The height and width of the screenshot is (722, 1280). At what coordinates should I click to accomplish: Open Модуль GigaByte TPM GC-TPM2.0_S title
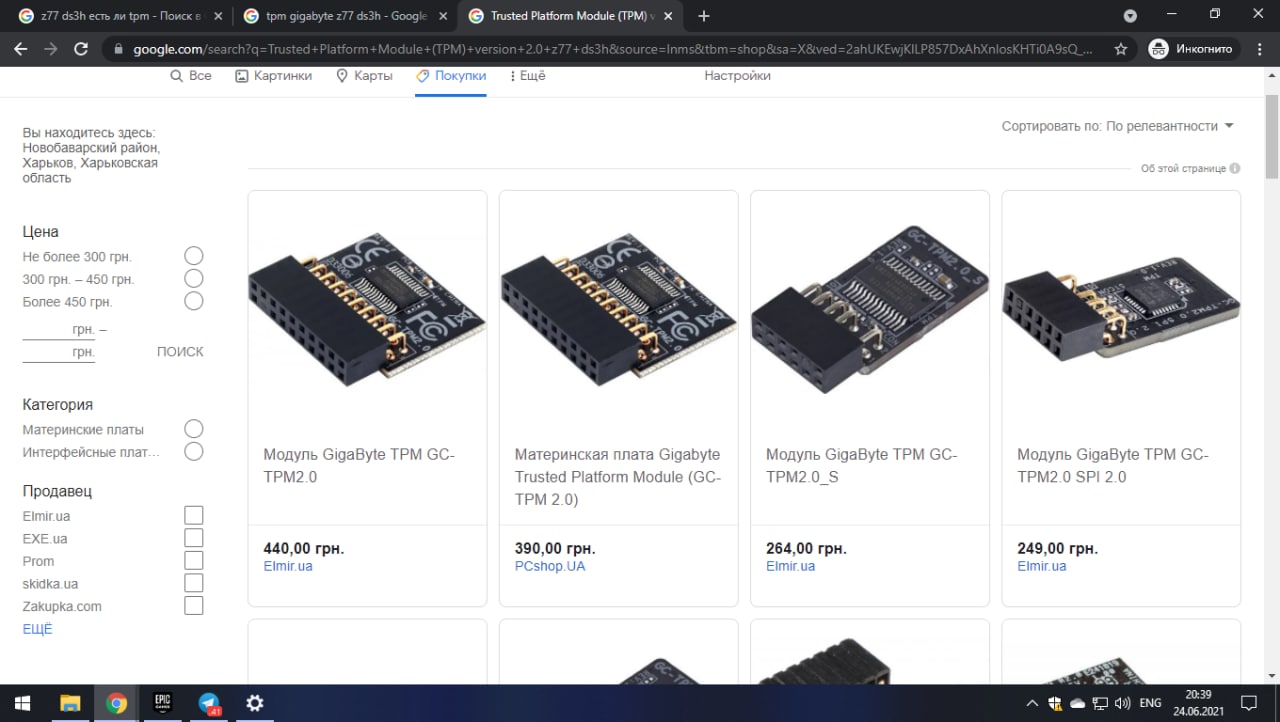pyautogui.click(x=862, y=466)
